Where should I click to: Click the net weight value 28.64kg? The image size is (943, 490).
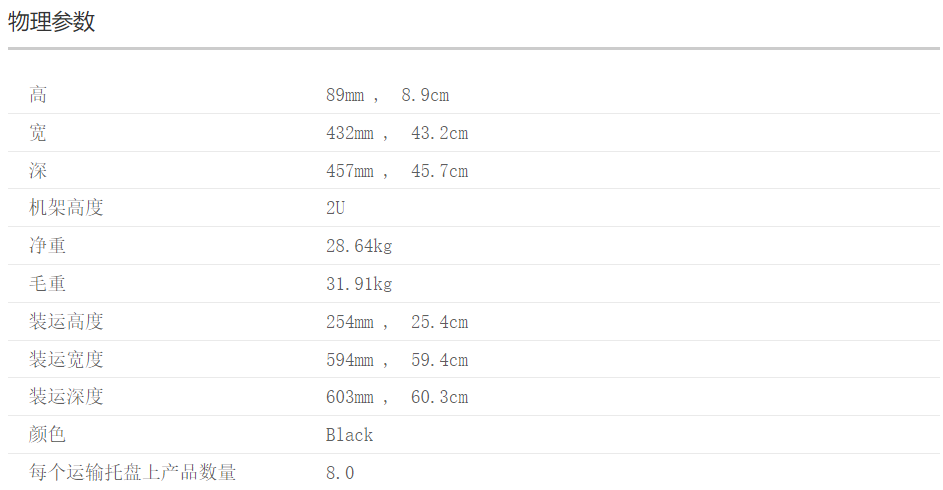click(359, 246)
